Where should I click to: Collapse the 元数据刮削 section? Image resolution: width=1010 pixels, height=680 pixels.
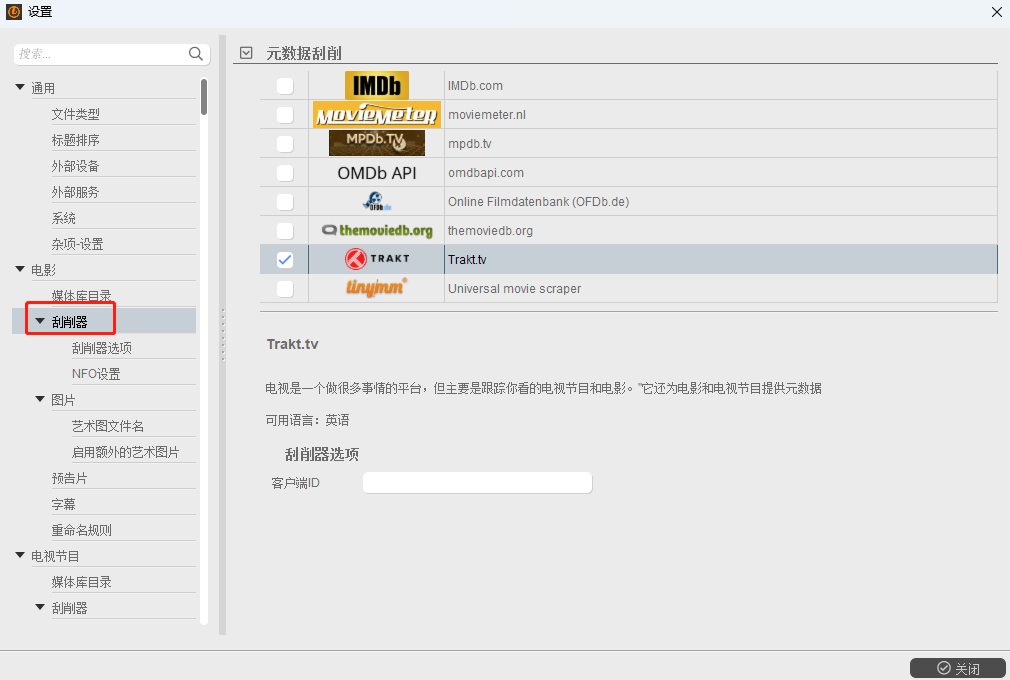246,53
